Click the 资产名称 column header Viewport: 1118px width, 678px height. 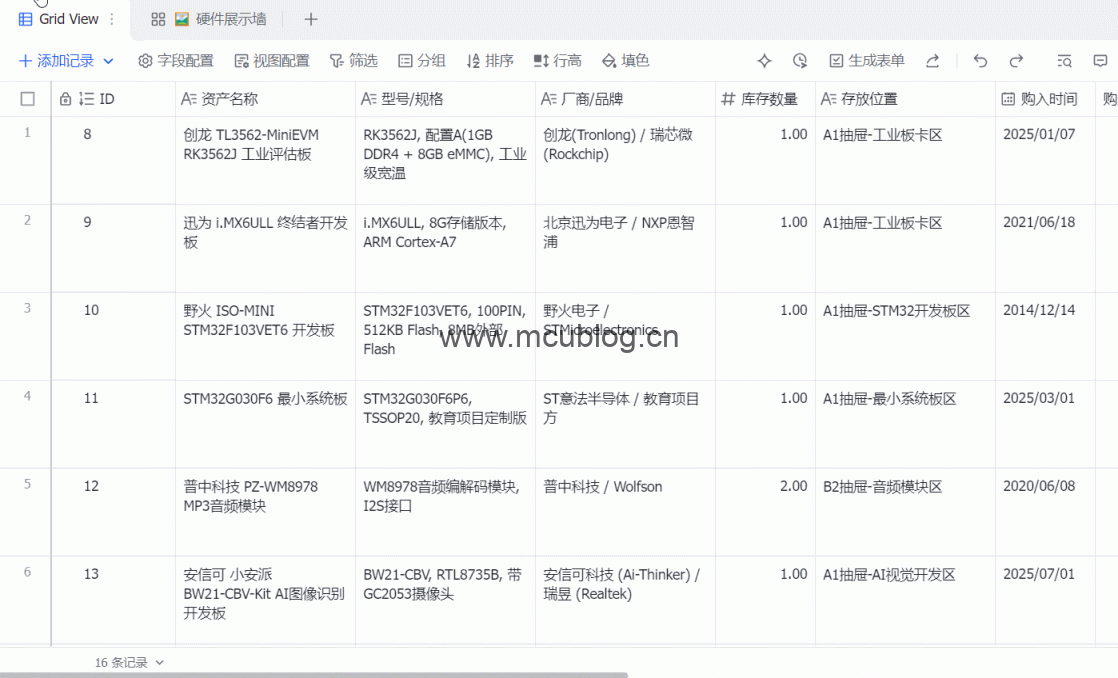pos(229,99)
